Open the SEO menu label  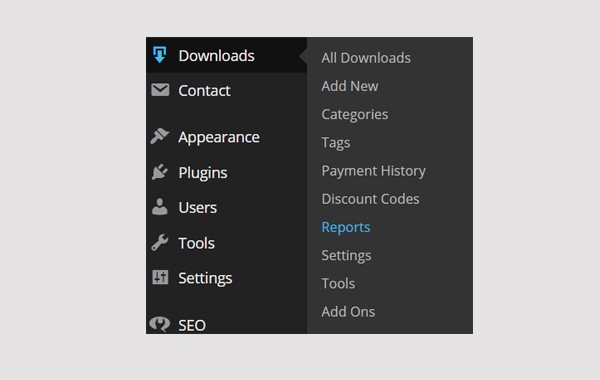[192, 325]
